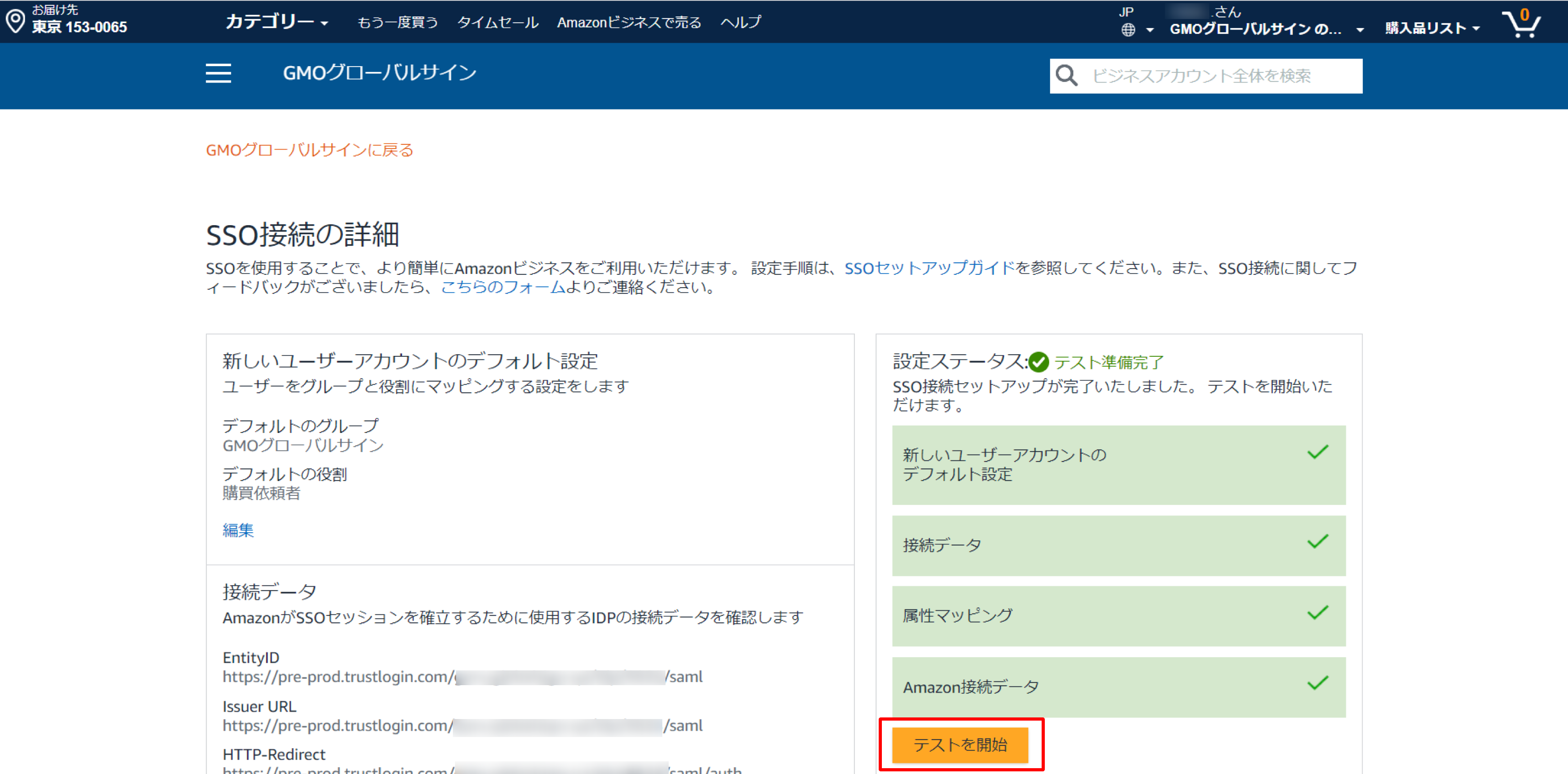Click the Issuer URL value text
This screenshot has height=774, width=1568.
[462, 725]
